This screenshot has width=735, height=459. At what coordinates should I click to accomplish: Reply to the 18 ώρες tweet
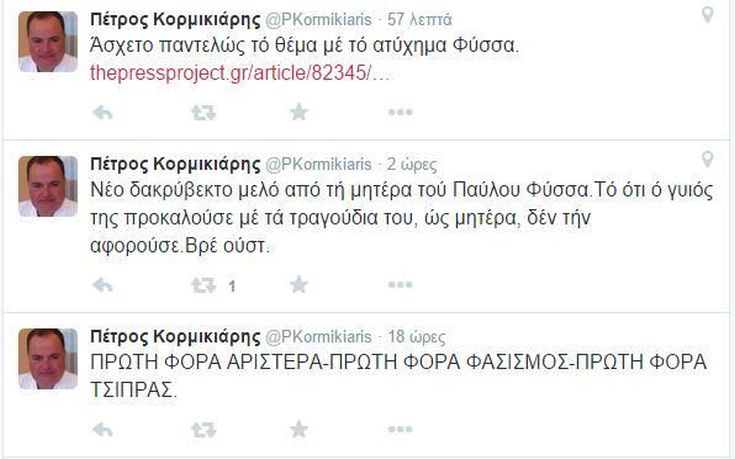(x=102, y=429)
